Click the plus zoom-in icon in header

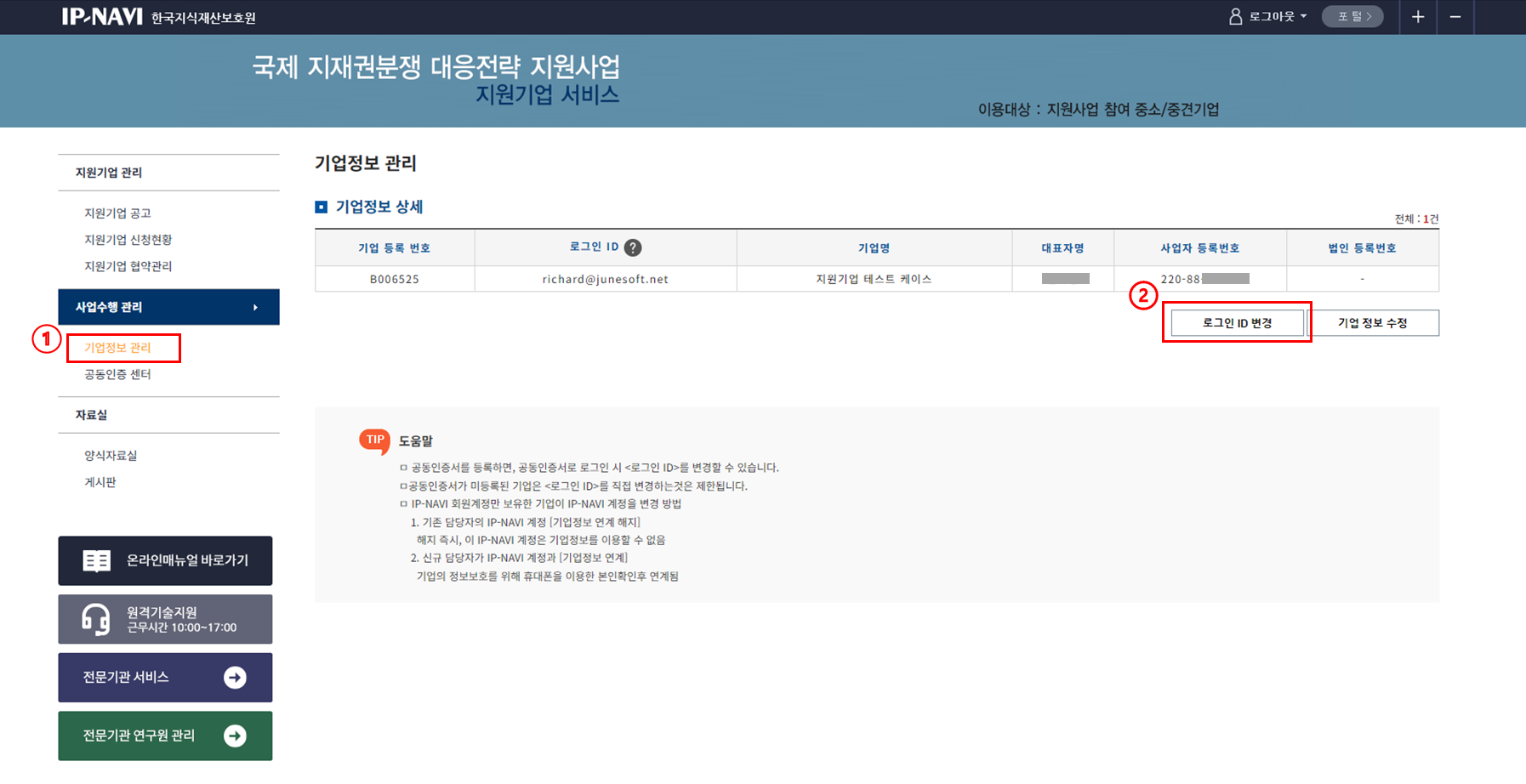[1418, 17]
